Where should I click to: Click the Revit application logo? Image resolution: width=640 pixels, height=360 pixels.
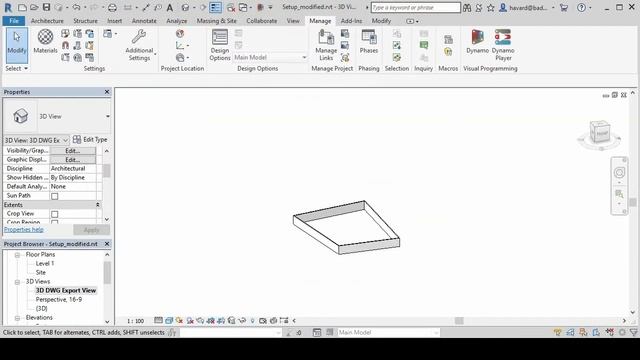[x=8, y=7]
